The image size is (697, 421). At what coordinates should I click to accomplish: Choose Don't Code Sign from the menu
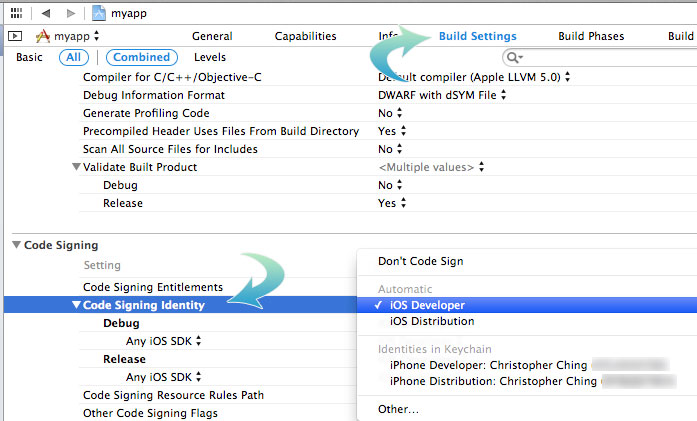click(x=420, y=261)
